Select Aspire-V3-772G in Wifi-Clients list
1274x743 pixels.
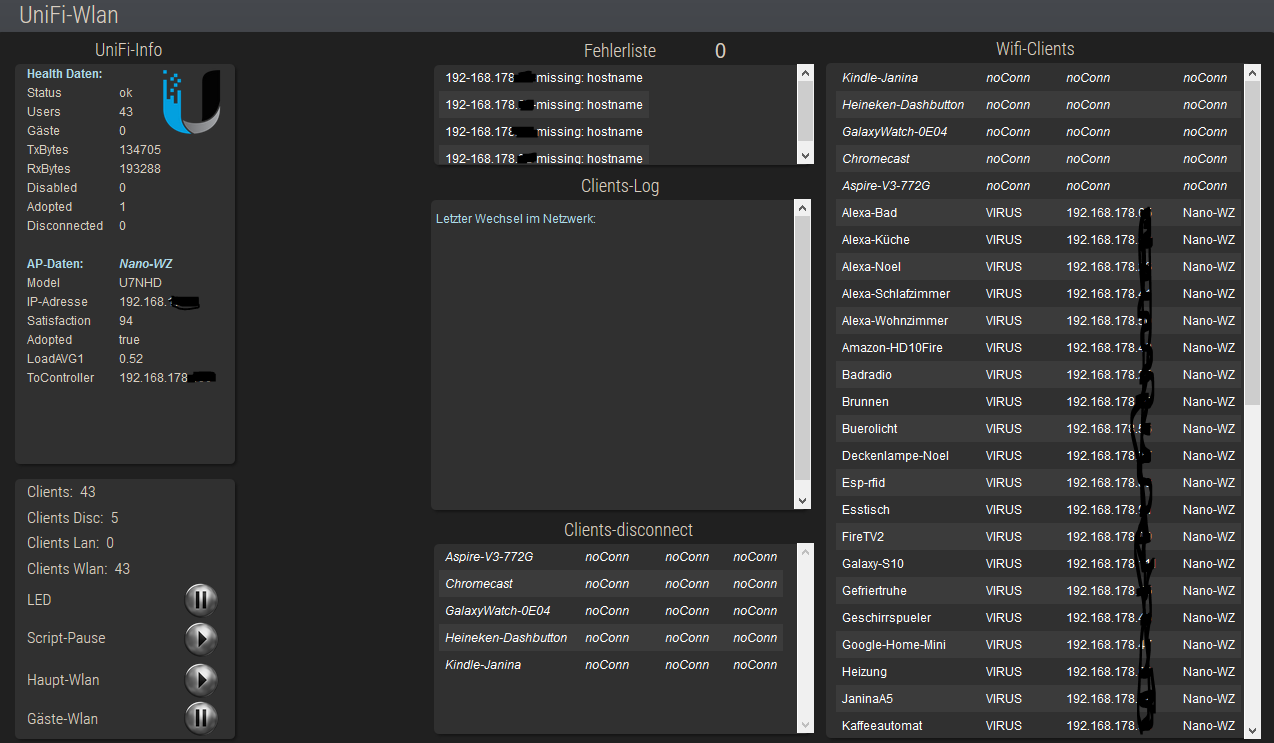[1040, 186]
